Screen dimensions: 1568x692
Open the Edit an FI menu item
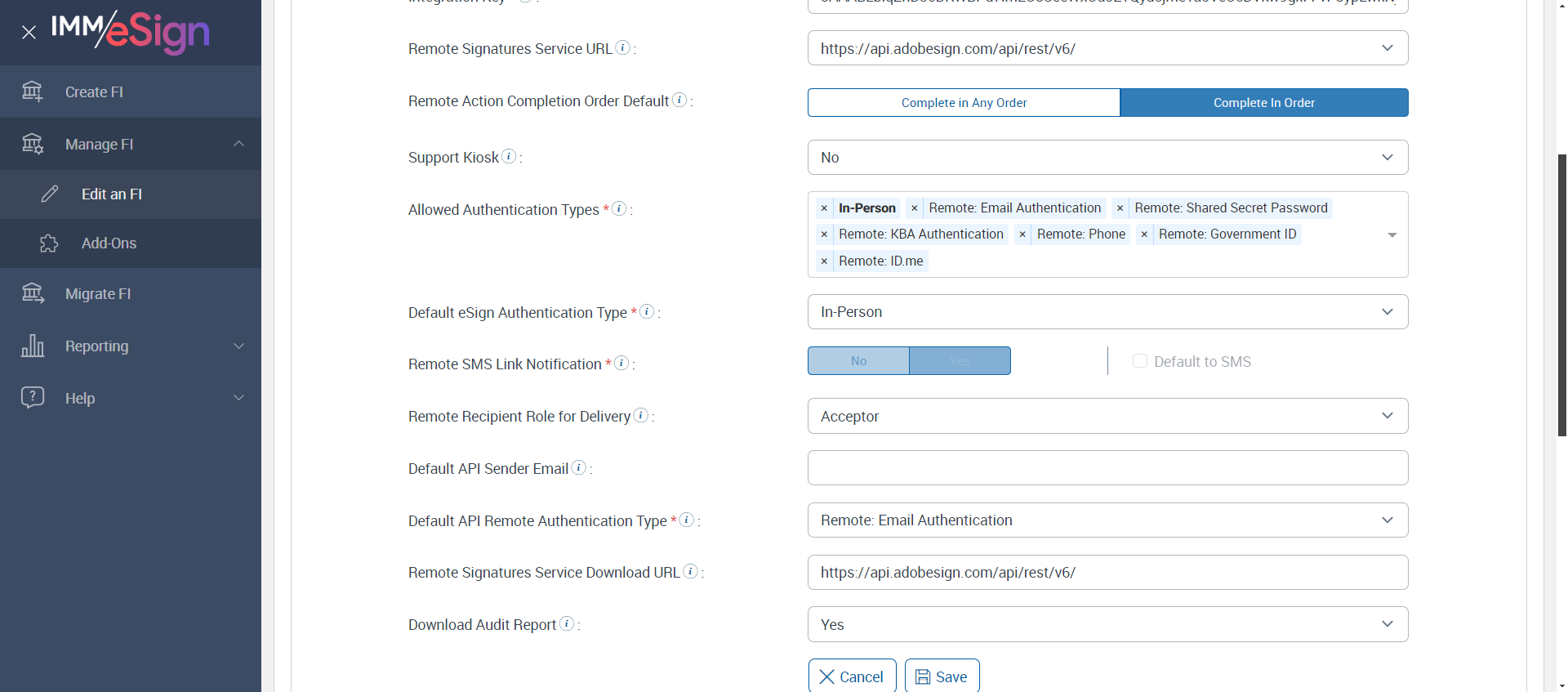pos(112,194)
